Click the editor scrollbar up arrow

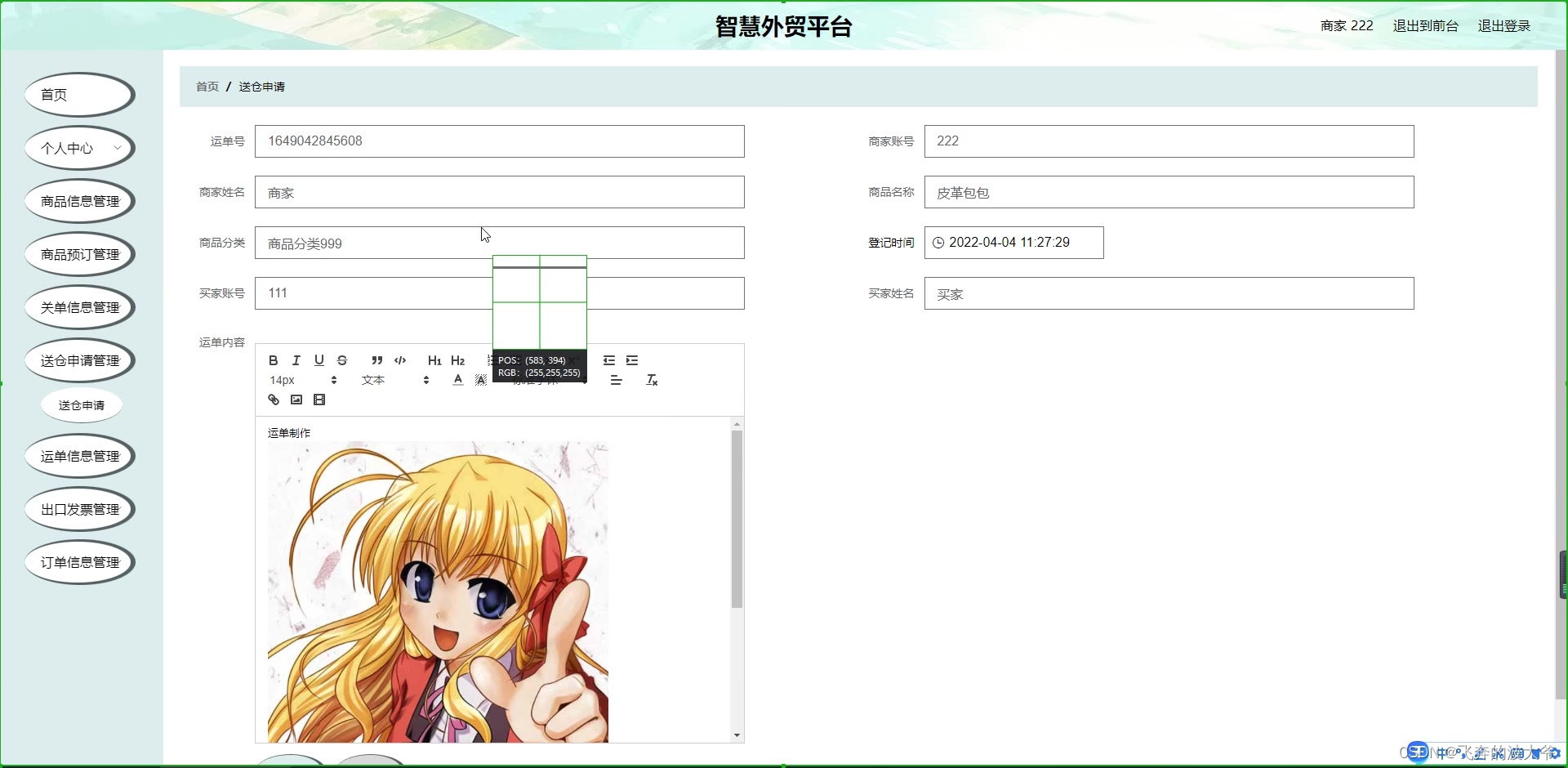pyautogui.click(x=737, y=424)
